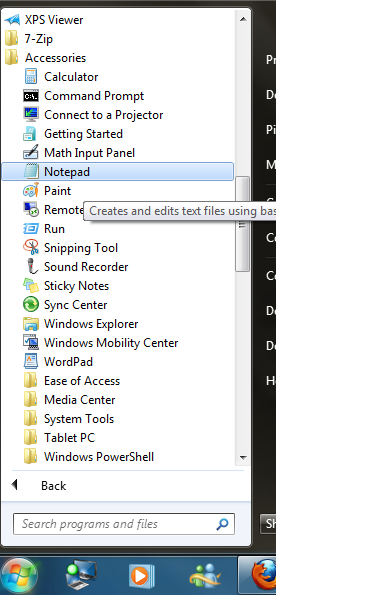The height and width of the screenshot is (595, 375).
Task: Focus the Search programs and files box
Action: [x=124, y=524]
